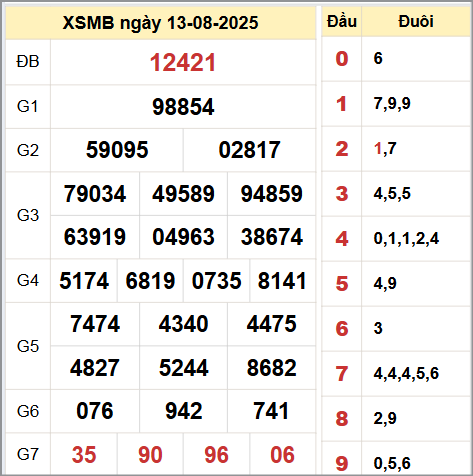This screenshot has height=476, width=473.
Task: Click G3 number 49589
Action: click(183, 194)
